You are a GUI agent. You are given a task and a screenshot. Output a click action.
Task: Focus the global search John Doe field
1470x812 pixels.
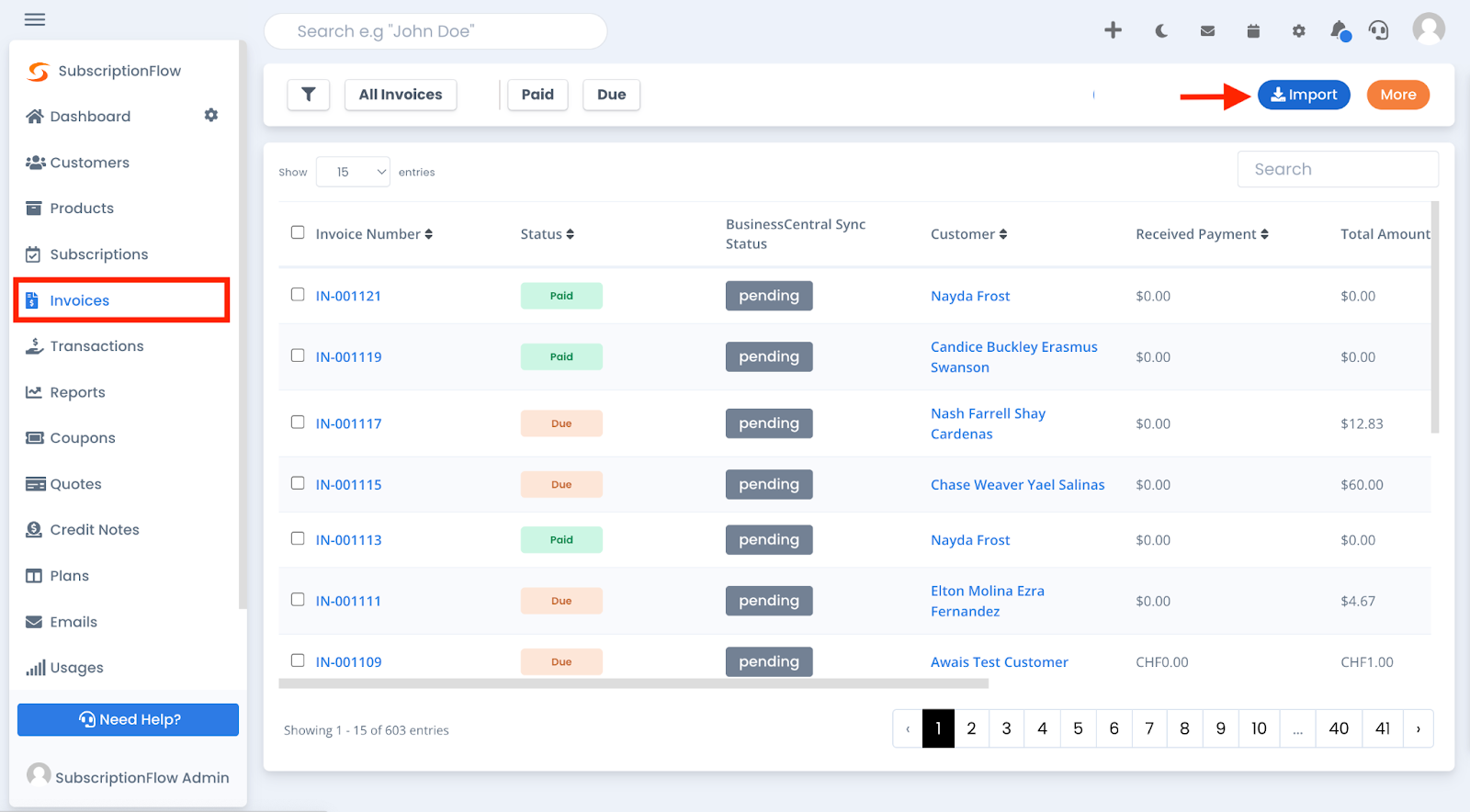point(435,31)
